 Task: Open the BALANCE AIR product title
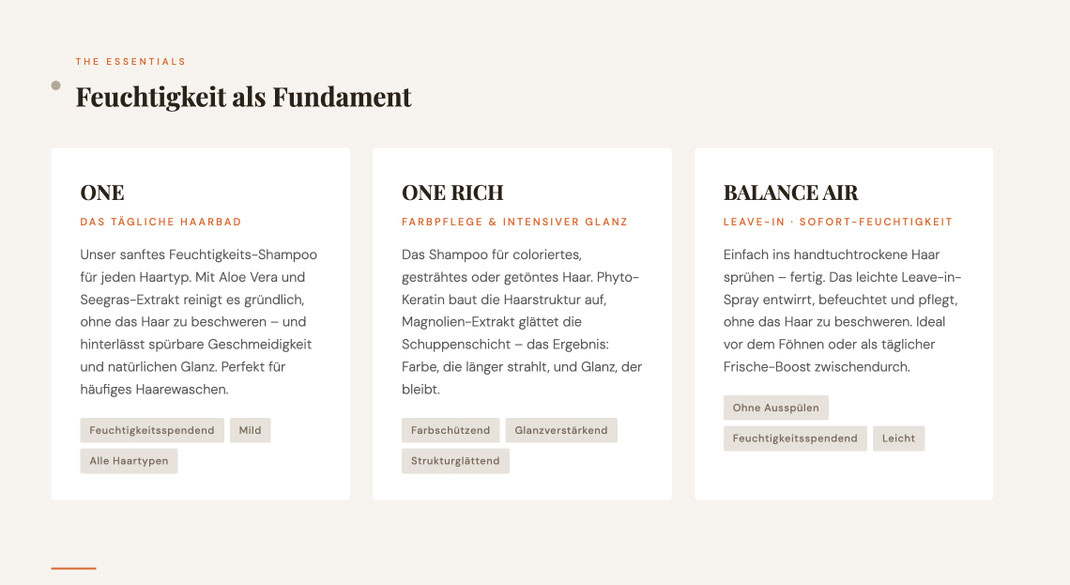coord(791,192)
